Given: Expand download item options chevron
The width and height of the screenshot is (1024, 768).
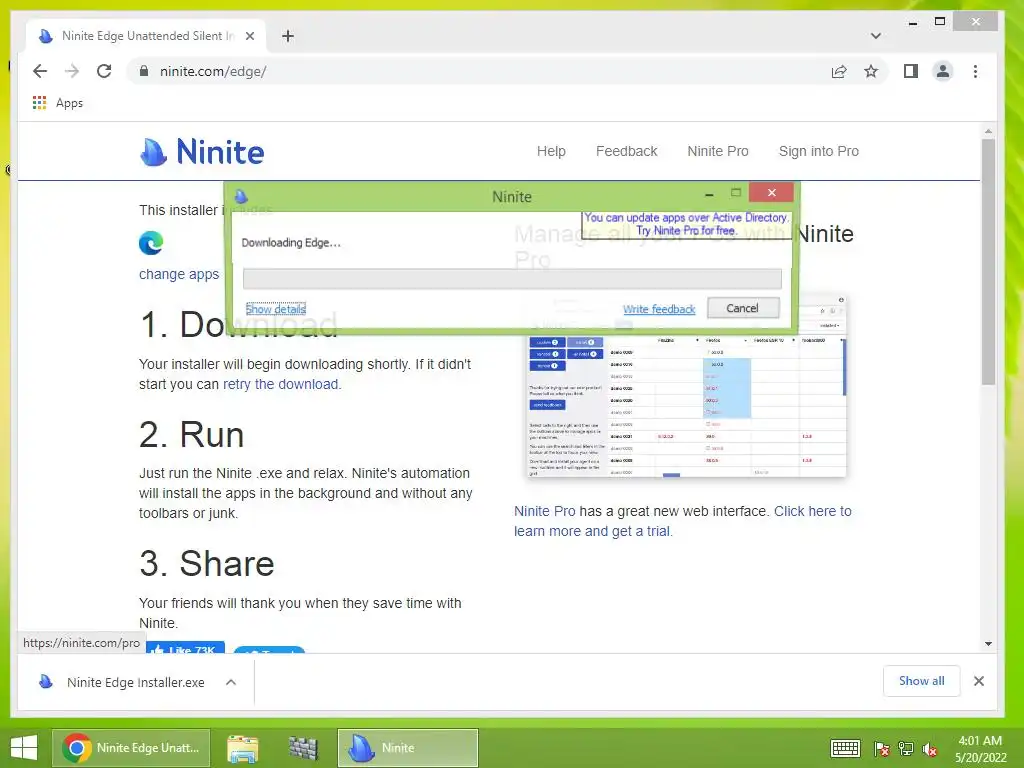Looking at the screenshot, I should point(231,682).
